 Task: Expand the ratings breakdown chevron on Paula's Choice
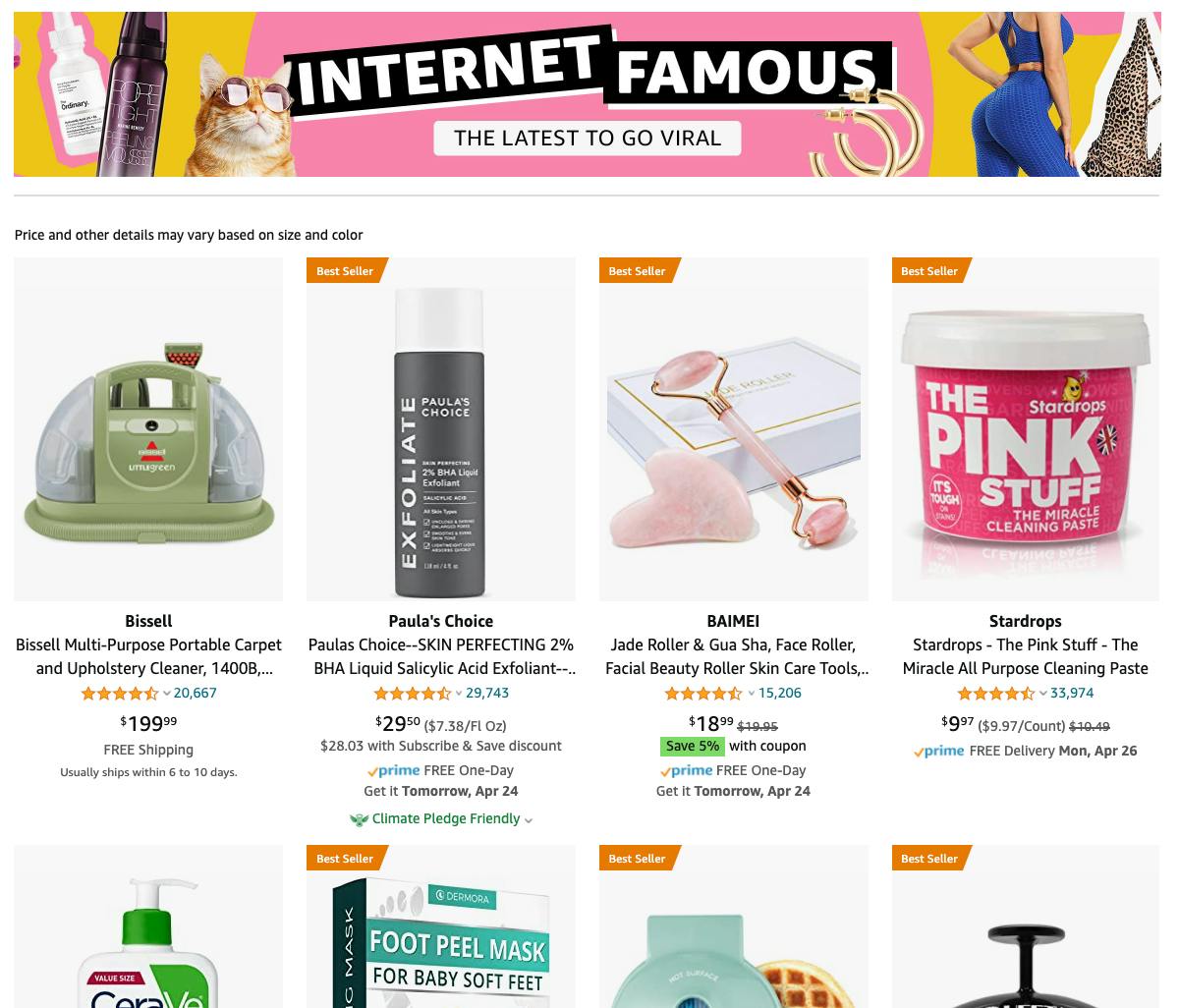458,694
